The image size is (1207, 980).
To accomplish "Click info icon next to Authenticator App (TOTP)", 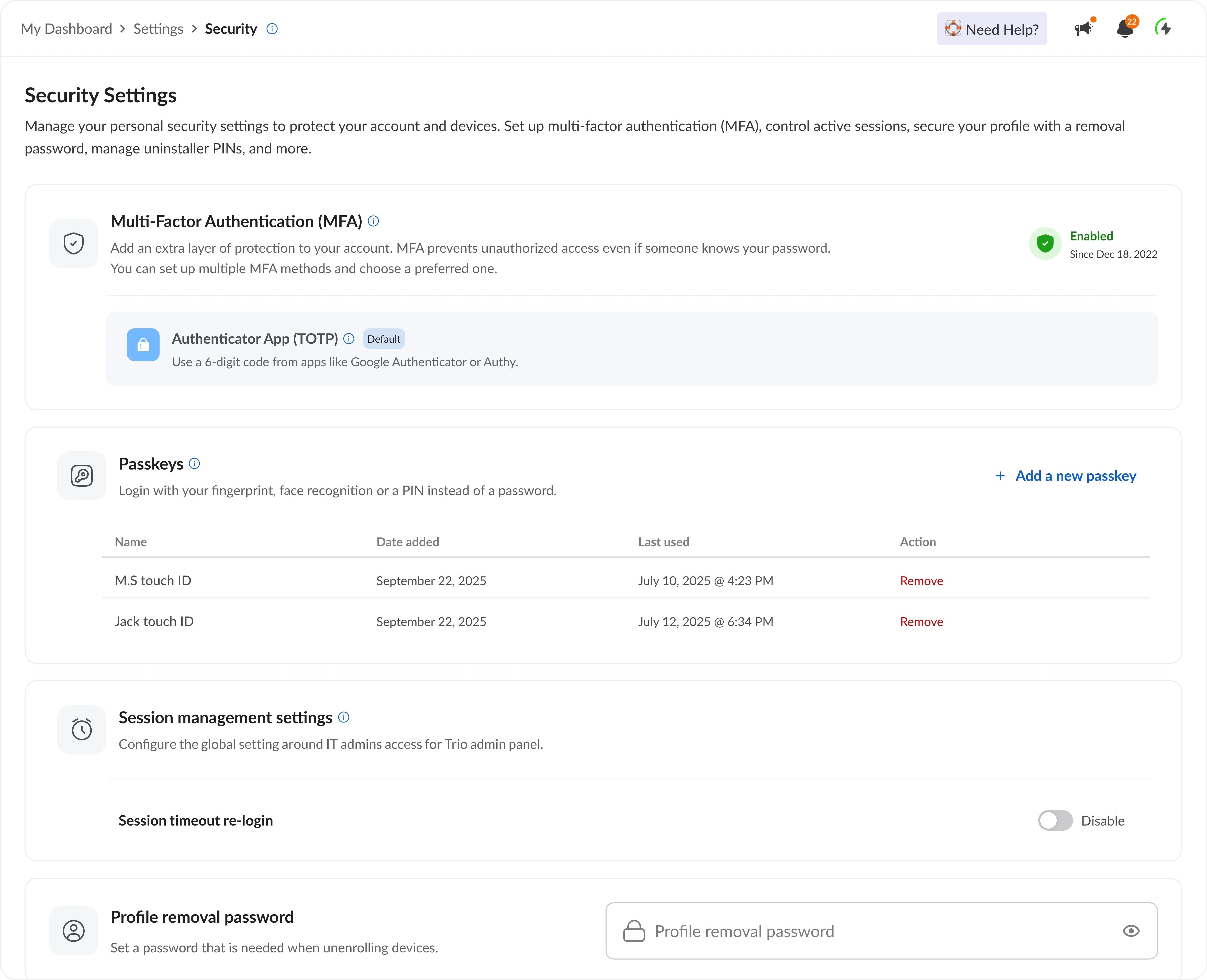I will pyautogui.click(x=349, y=339).
